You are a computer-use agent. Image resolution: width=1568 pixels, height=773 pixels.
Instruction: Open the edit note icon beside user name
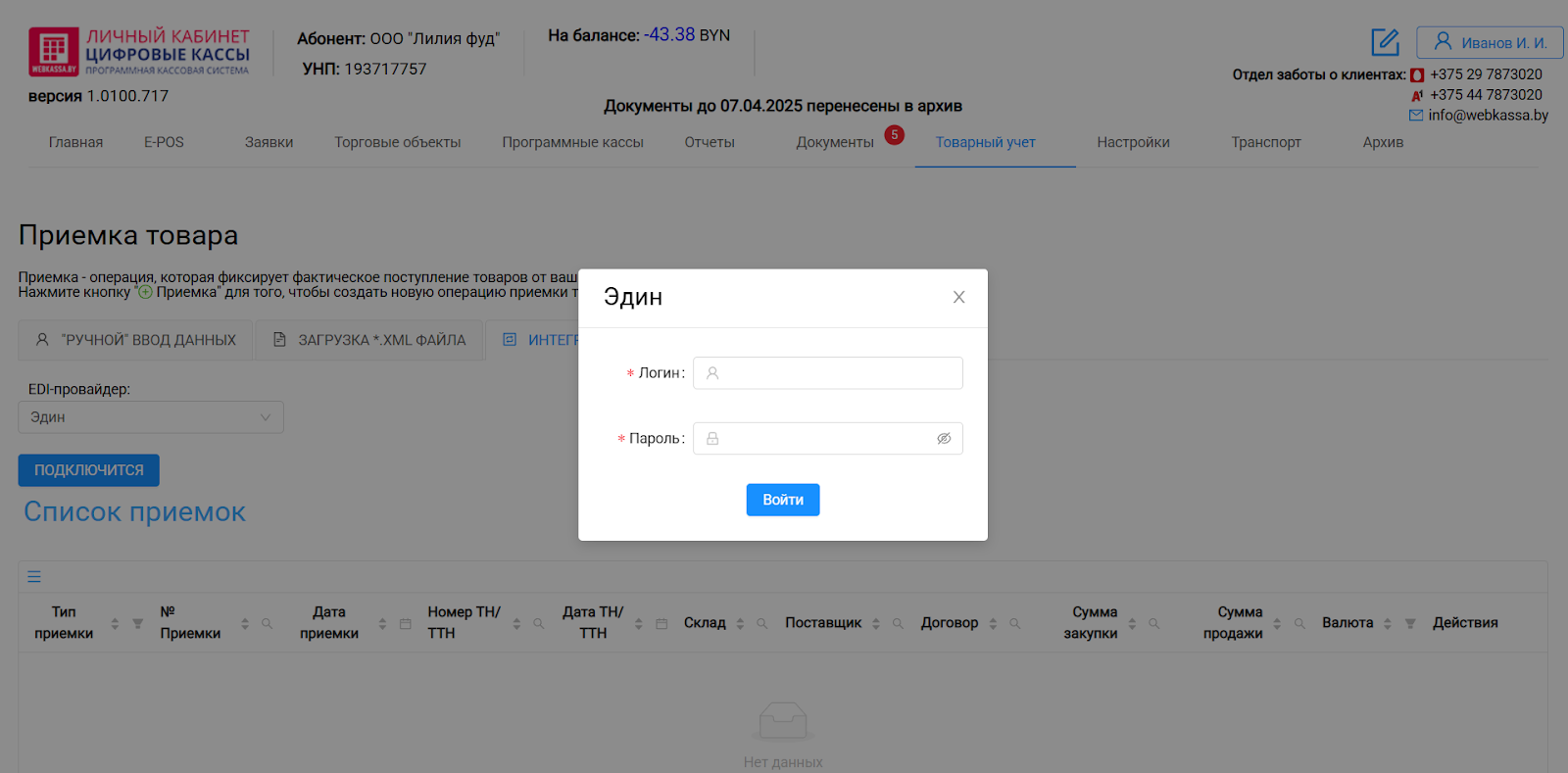(x=1385, y=42)
